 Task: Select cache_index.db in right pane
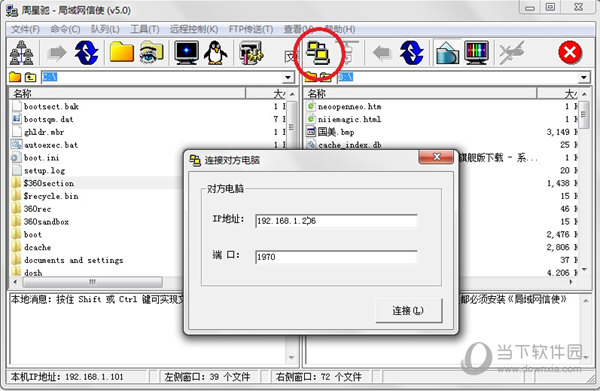point(349,145)
